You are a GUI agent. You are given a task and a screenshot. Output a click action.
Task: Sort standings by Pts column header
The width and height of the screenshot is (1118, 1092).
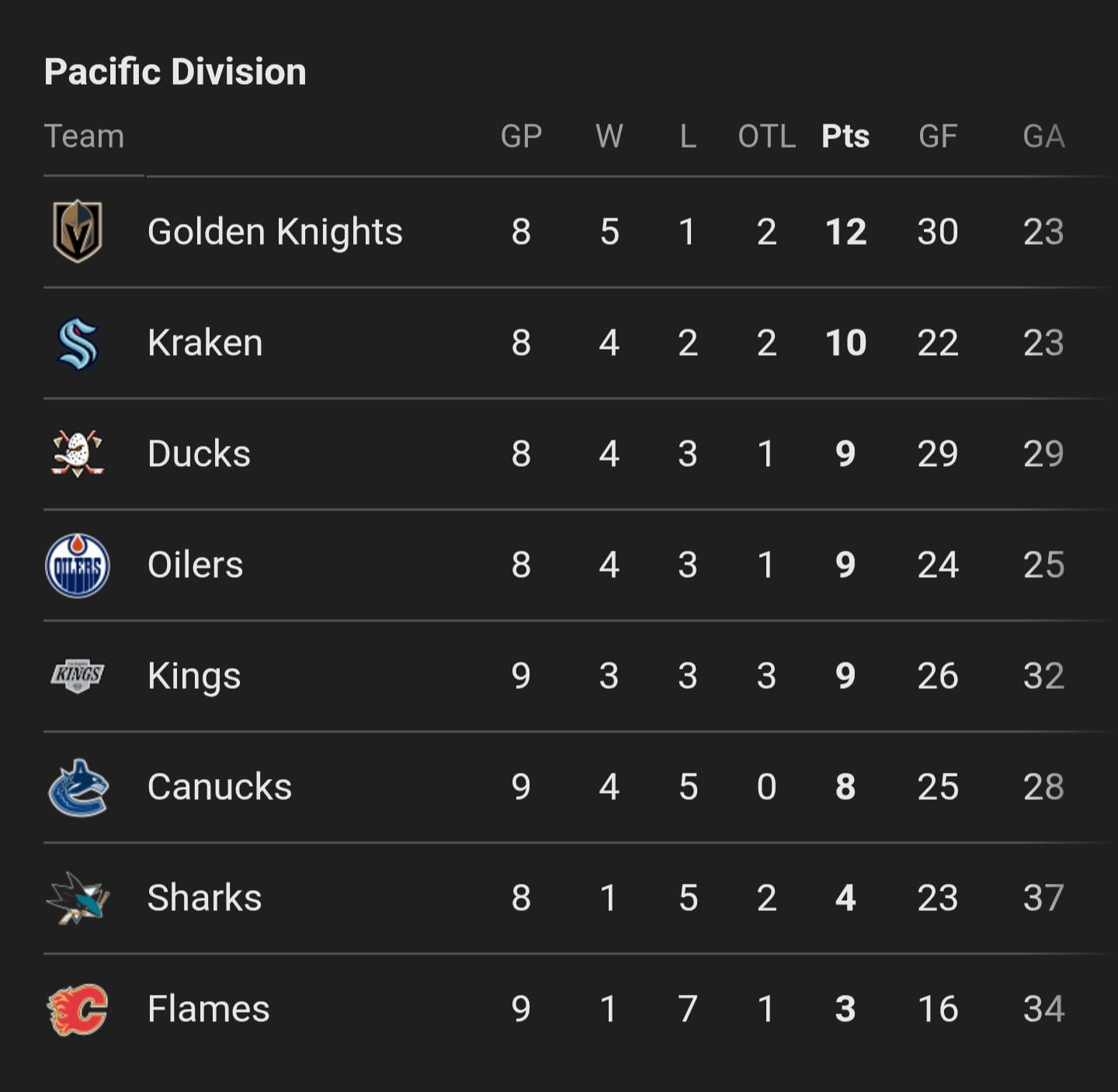(x=845, y=137)
